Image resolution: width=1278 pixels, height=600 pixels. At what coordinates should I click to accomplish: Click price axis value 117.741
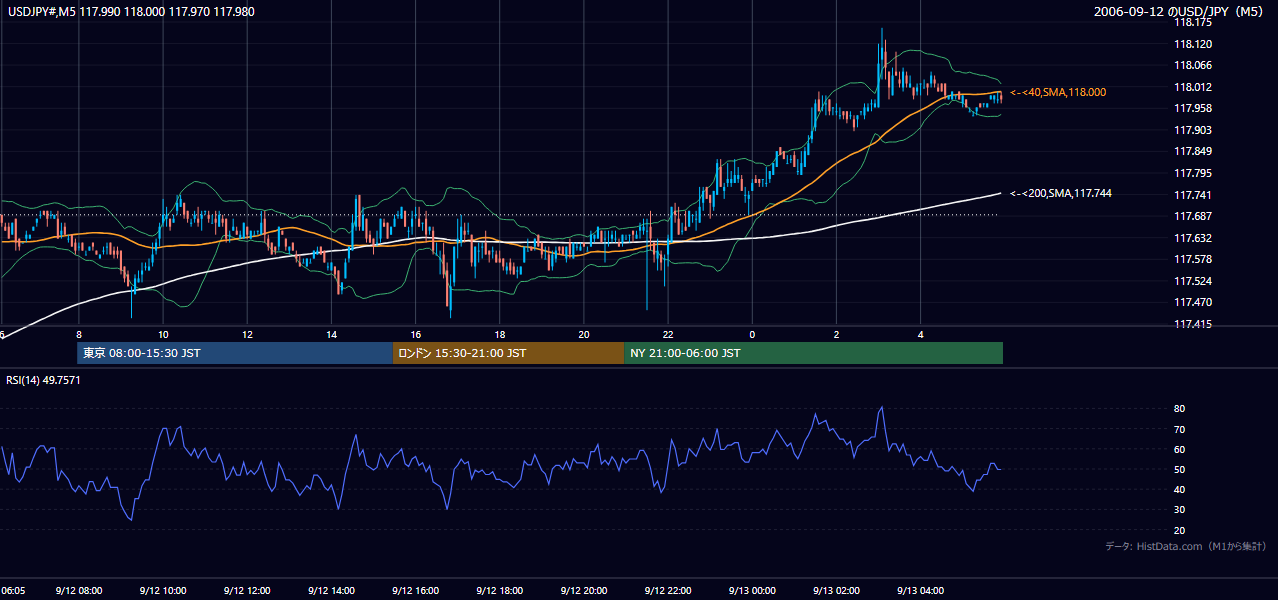point(1191,195)
